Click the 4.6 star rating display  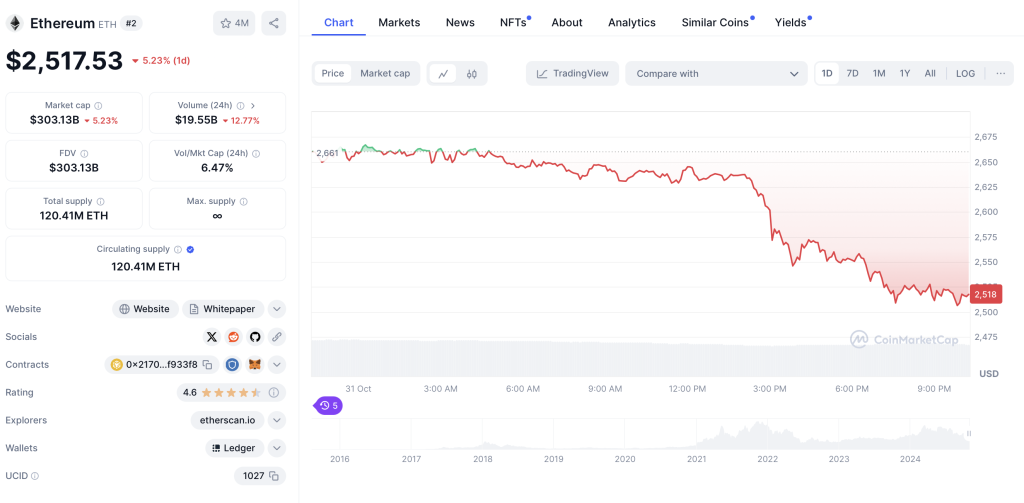pyautogui.click(x=221, y=393)
